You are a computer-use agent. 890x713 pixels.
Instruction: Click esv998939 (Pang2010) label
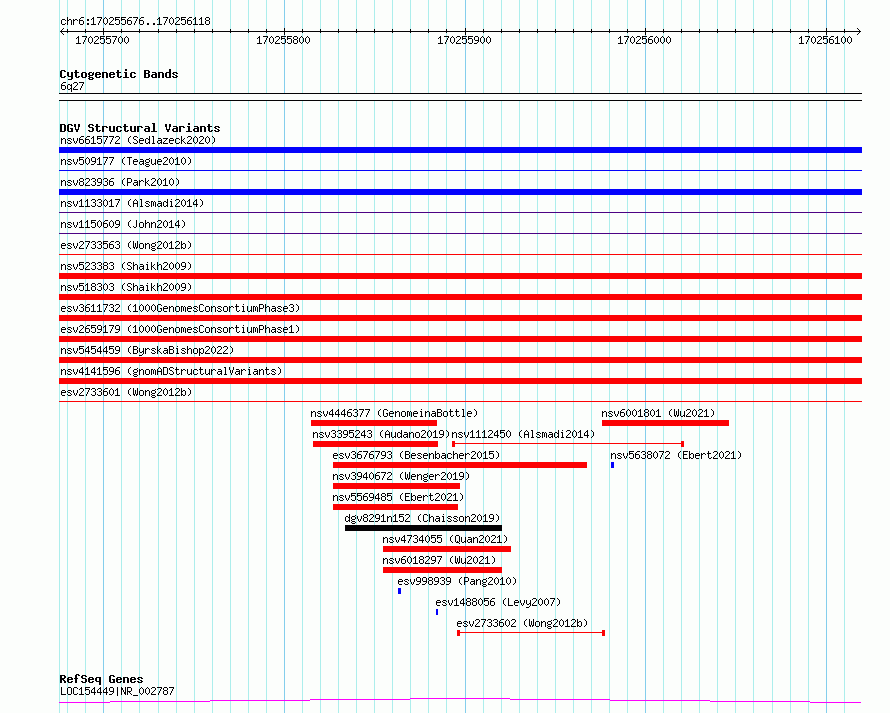tap(457, 581)
